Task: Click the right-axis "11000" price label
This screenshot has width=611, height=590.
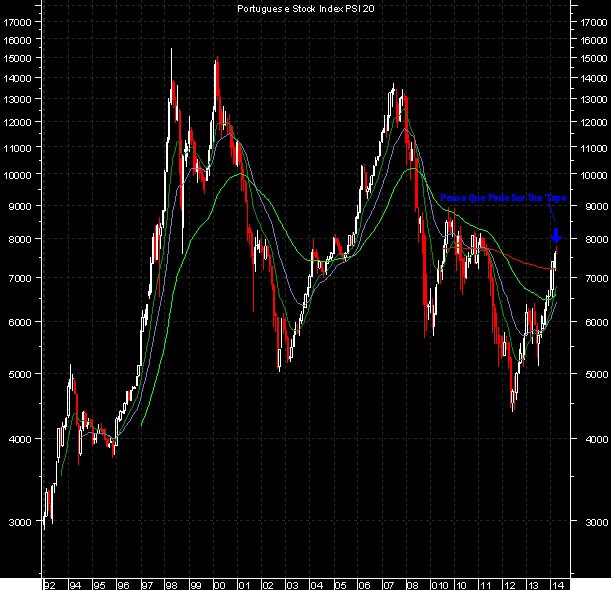Action: 594,148
